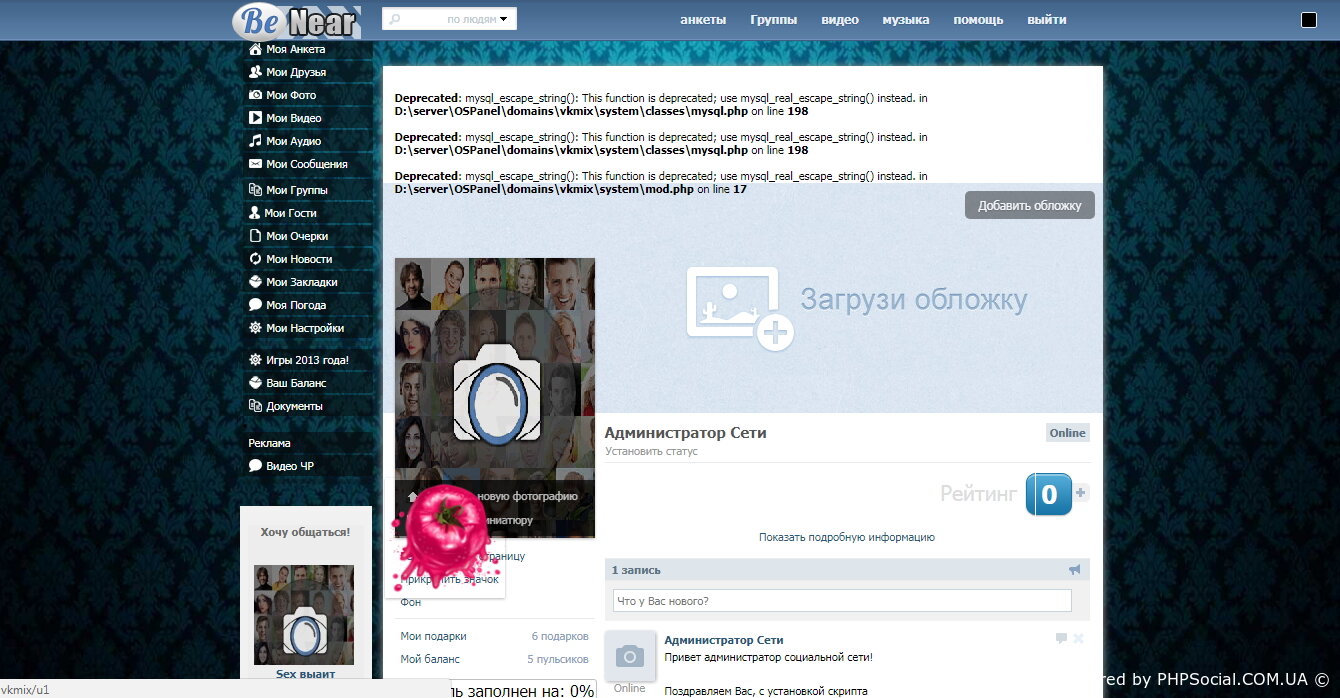Click the blue rating counter showing 0
Image resolution: width=1340 pixels, height=698 pixels.
click(1048, 494)
